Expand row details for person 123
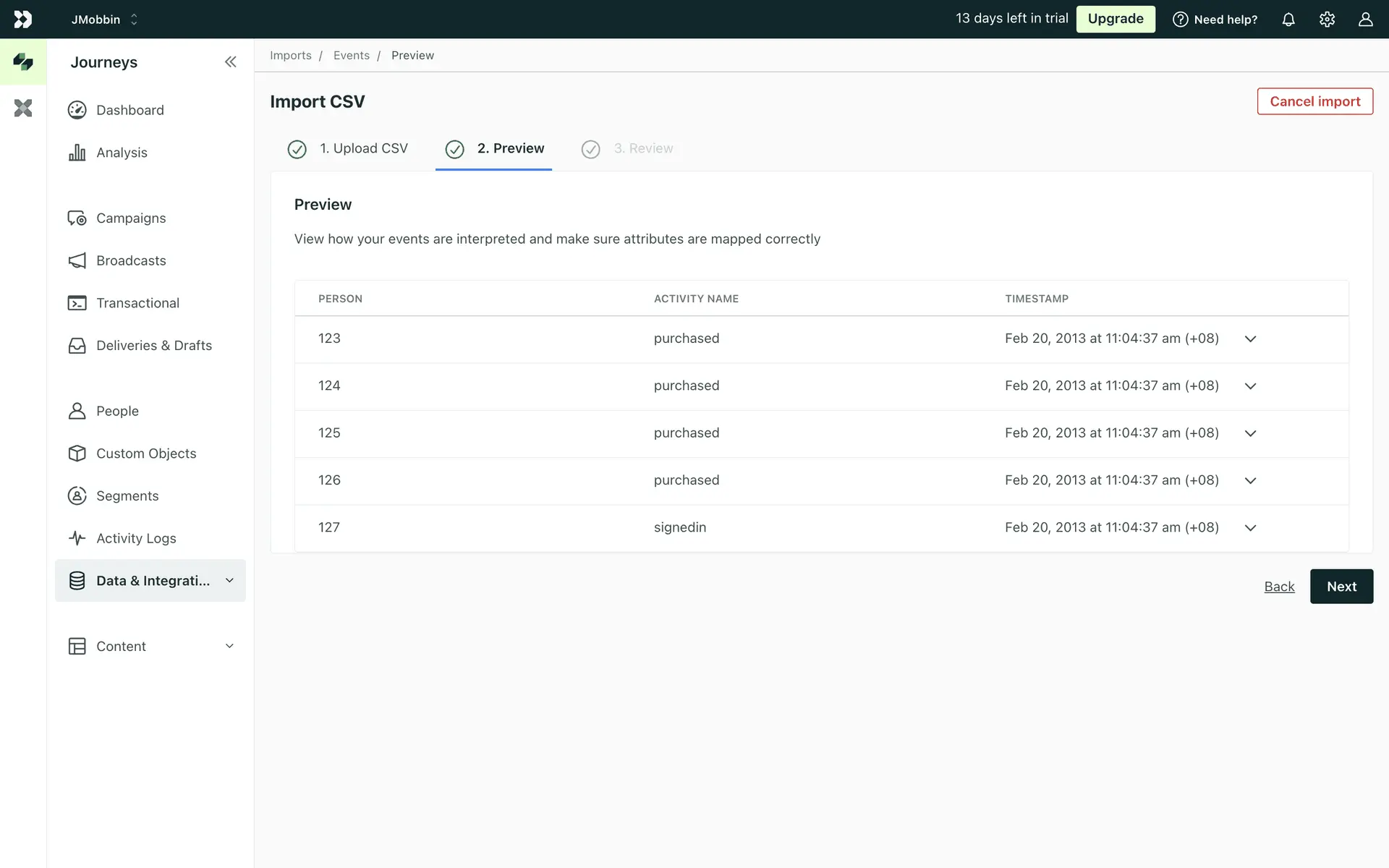 (1250, 339)
